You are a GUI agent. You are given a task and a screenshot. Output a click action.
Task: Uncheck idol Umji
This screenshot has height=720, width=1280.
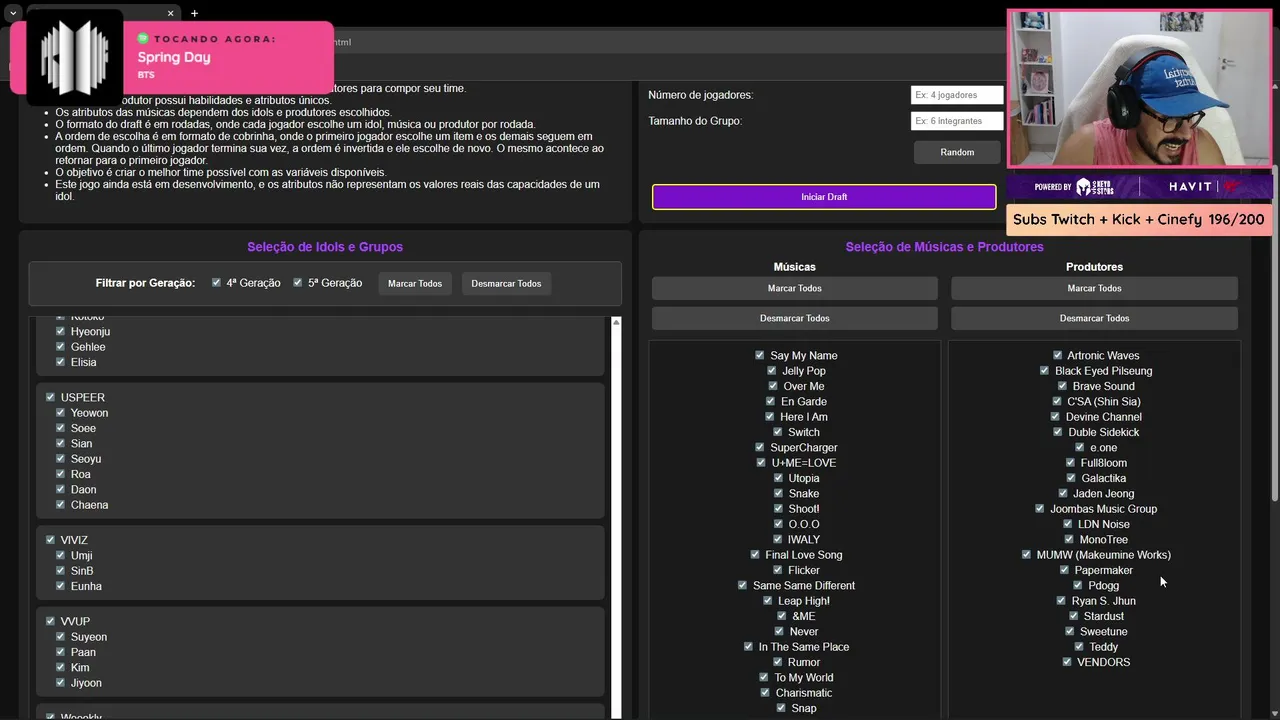tap(60, 555)
